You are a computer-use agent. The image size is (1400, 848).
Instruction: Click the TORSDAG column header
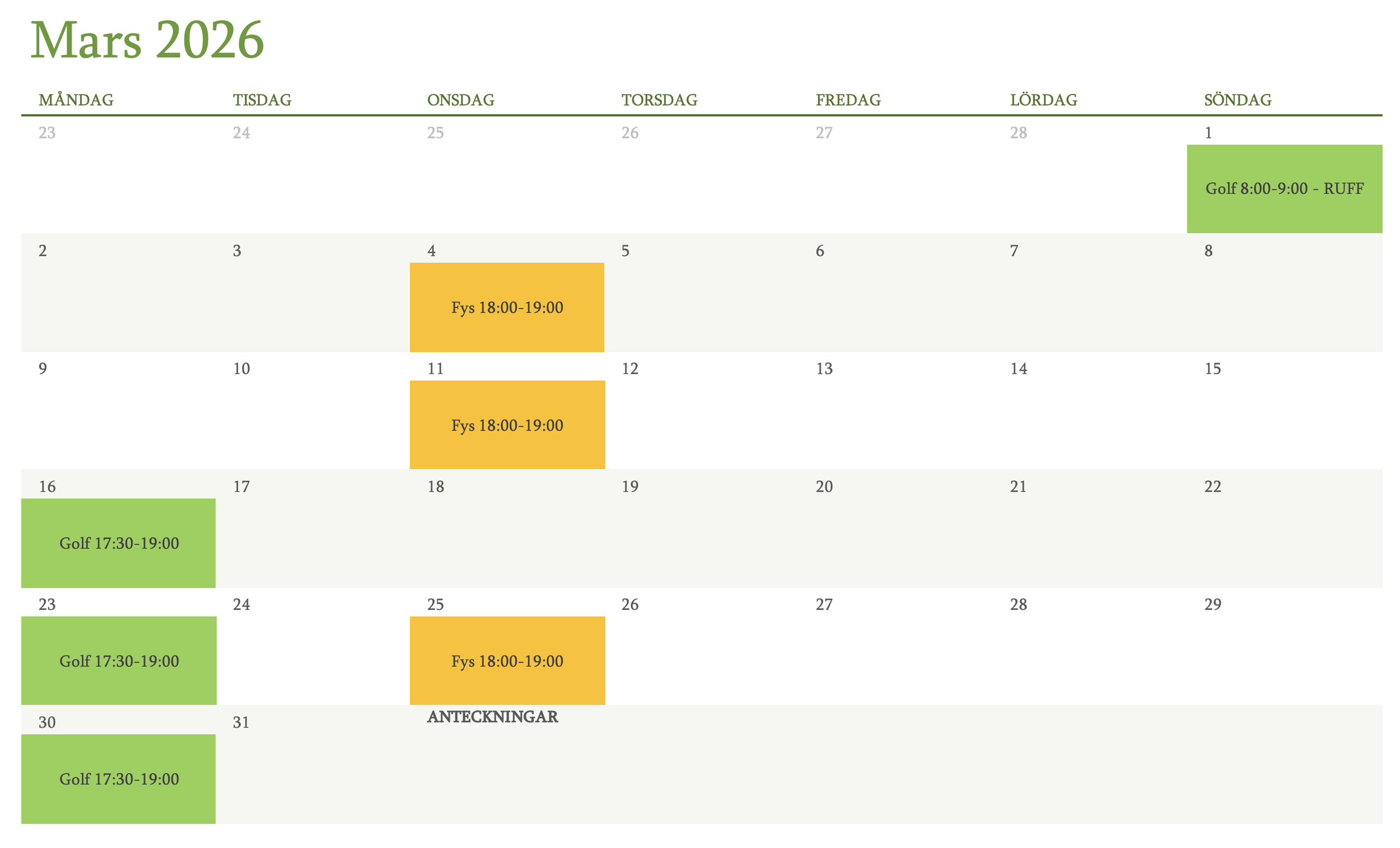pos(659,100)
